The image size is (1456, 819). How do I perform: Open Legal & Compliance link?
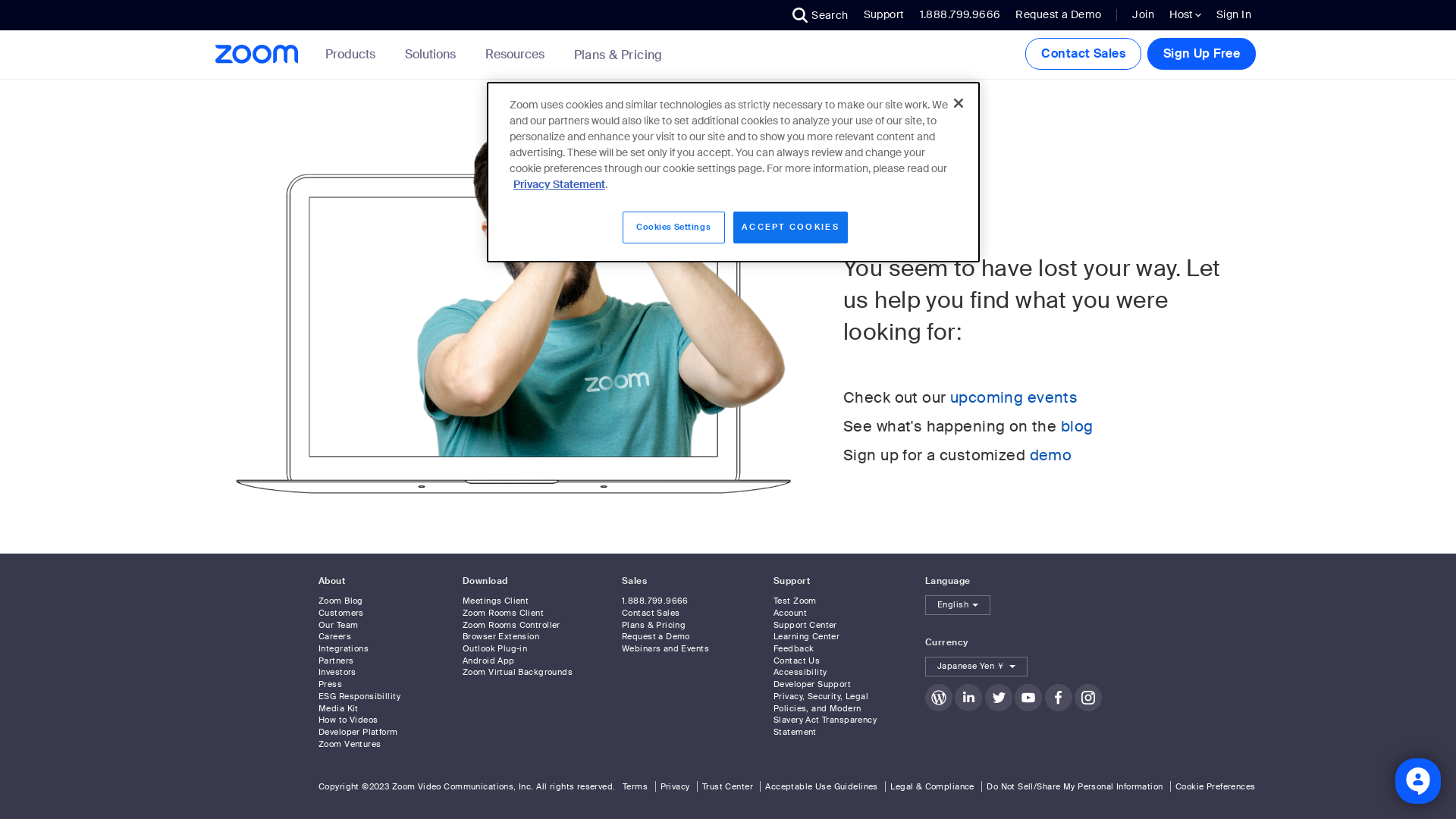[x=932, y=787]
